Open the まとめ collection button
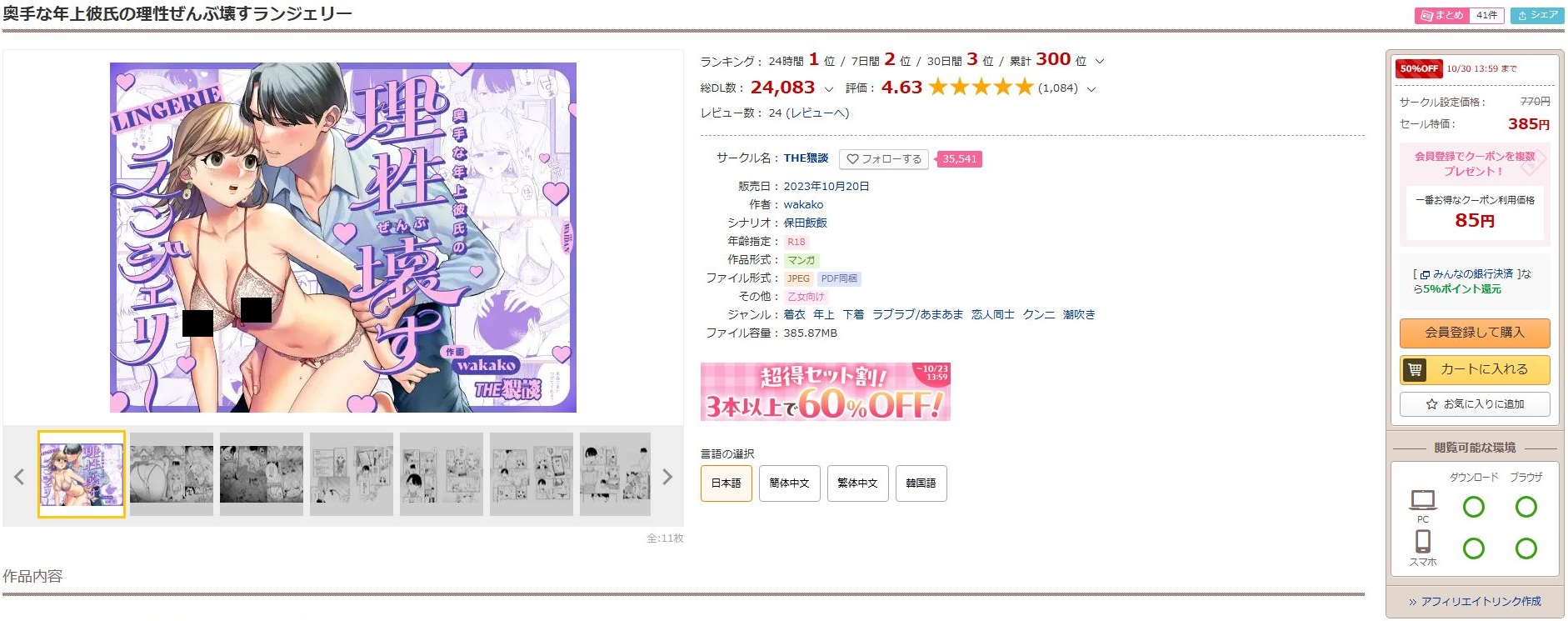Viewport: 1568px width, 621px height. coord(1458,15)
